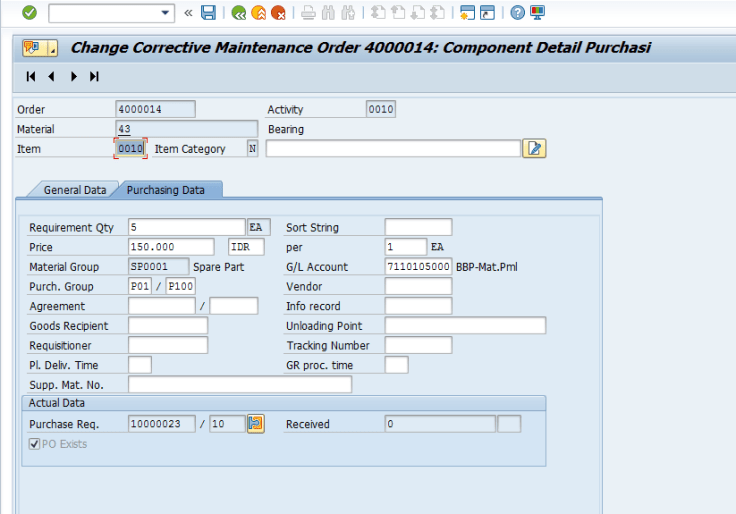Navigate to last component item
This screenshot has height=514, width=736.
pyautogui.click(x=94, y=77)
